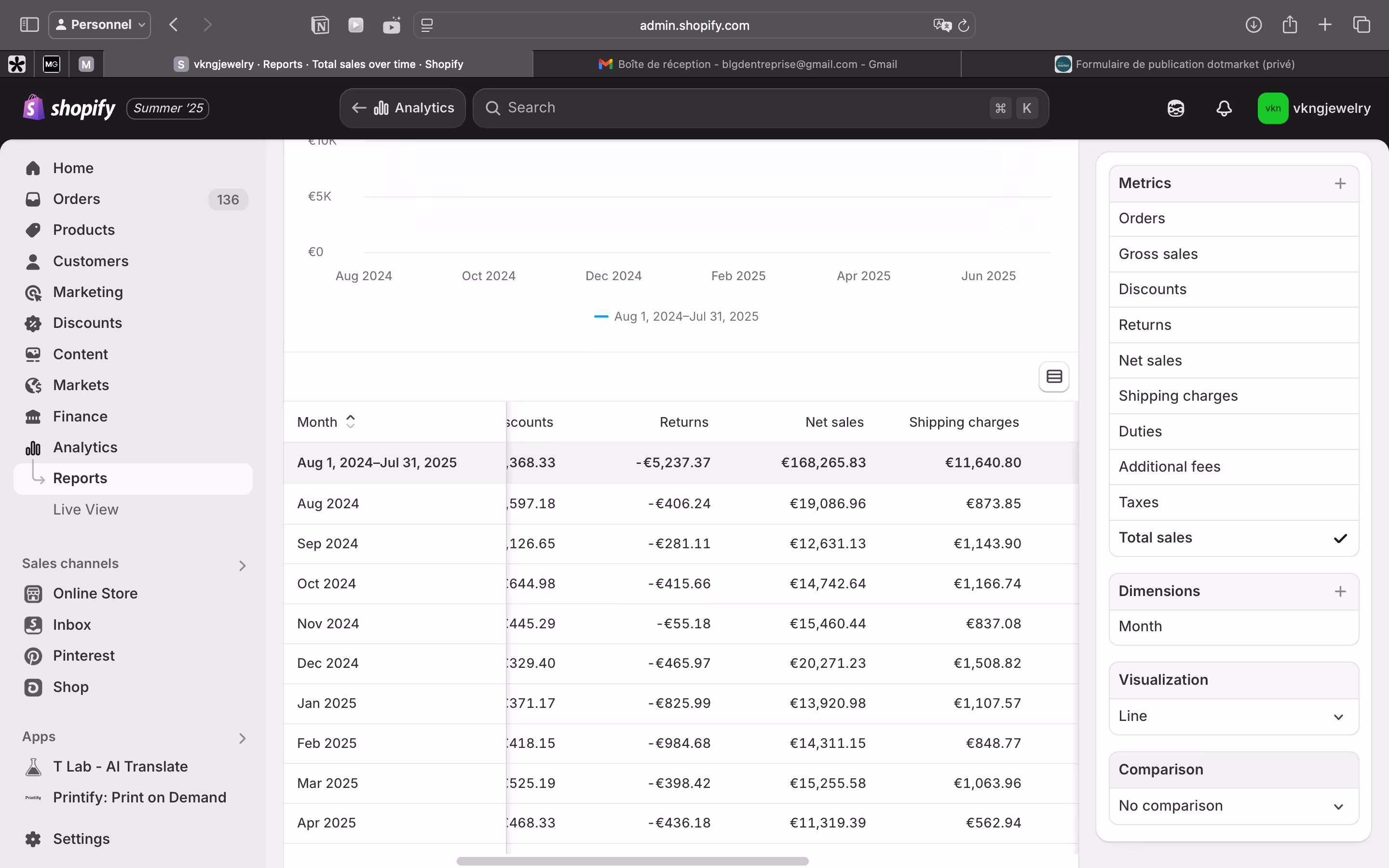
Task: Go back to Analytics
Action: point(403,108)
